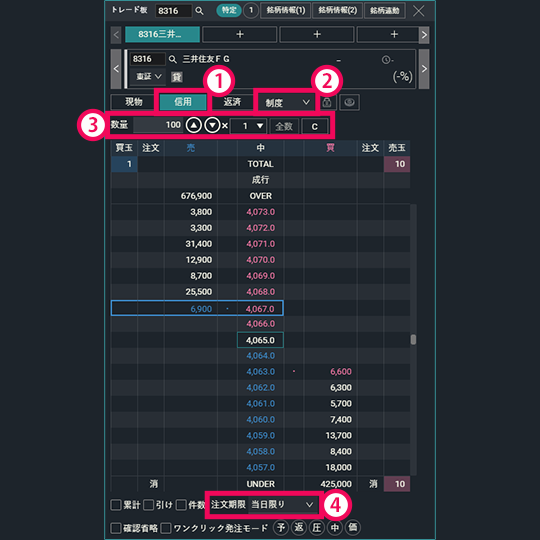Select the 8316三井 tab
This screenshot has width=540, height=540.
click(x=162, y=34)
